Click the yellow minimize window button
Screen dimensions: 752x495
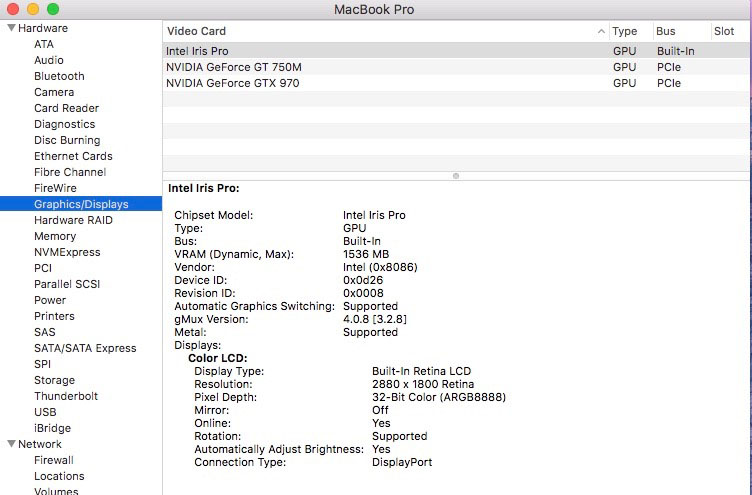(x=33, y=9)
